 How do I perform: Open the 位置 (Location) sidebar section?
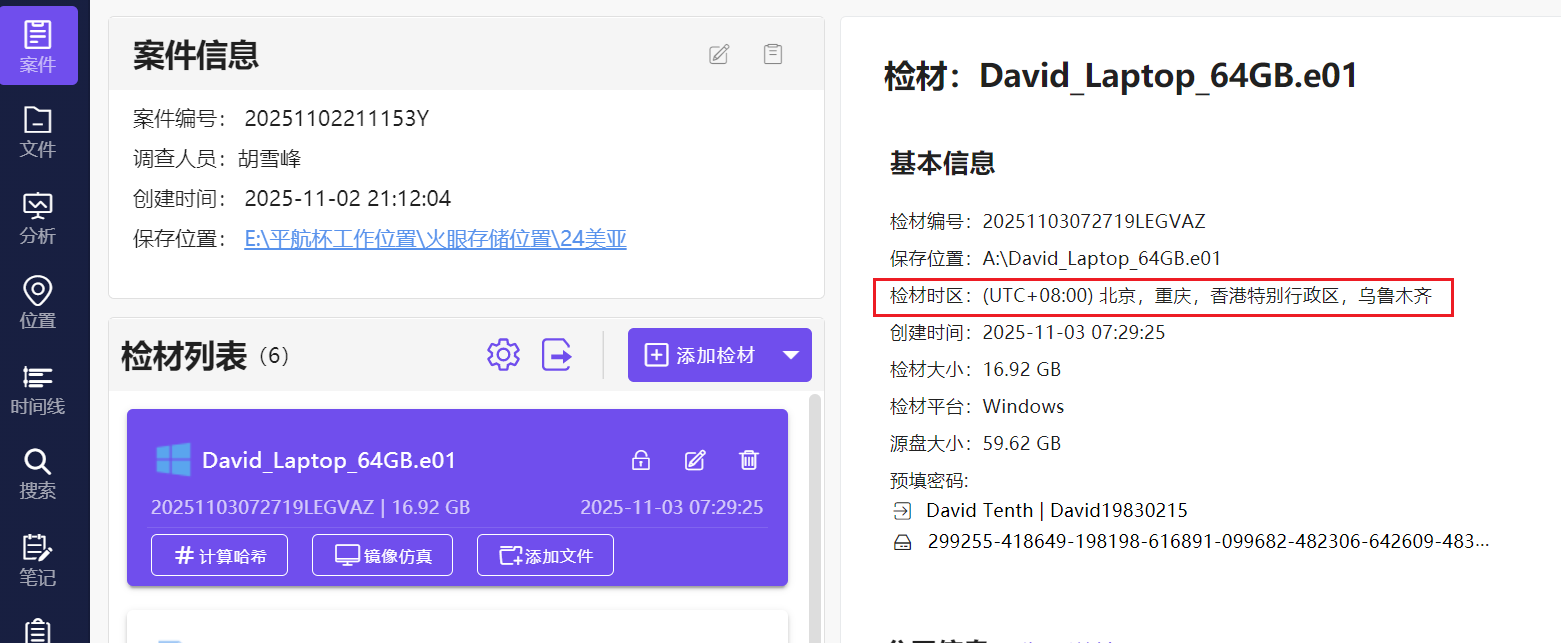[38, 303]
